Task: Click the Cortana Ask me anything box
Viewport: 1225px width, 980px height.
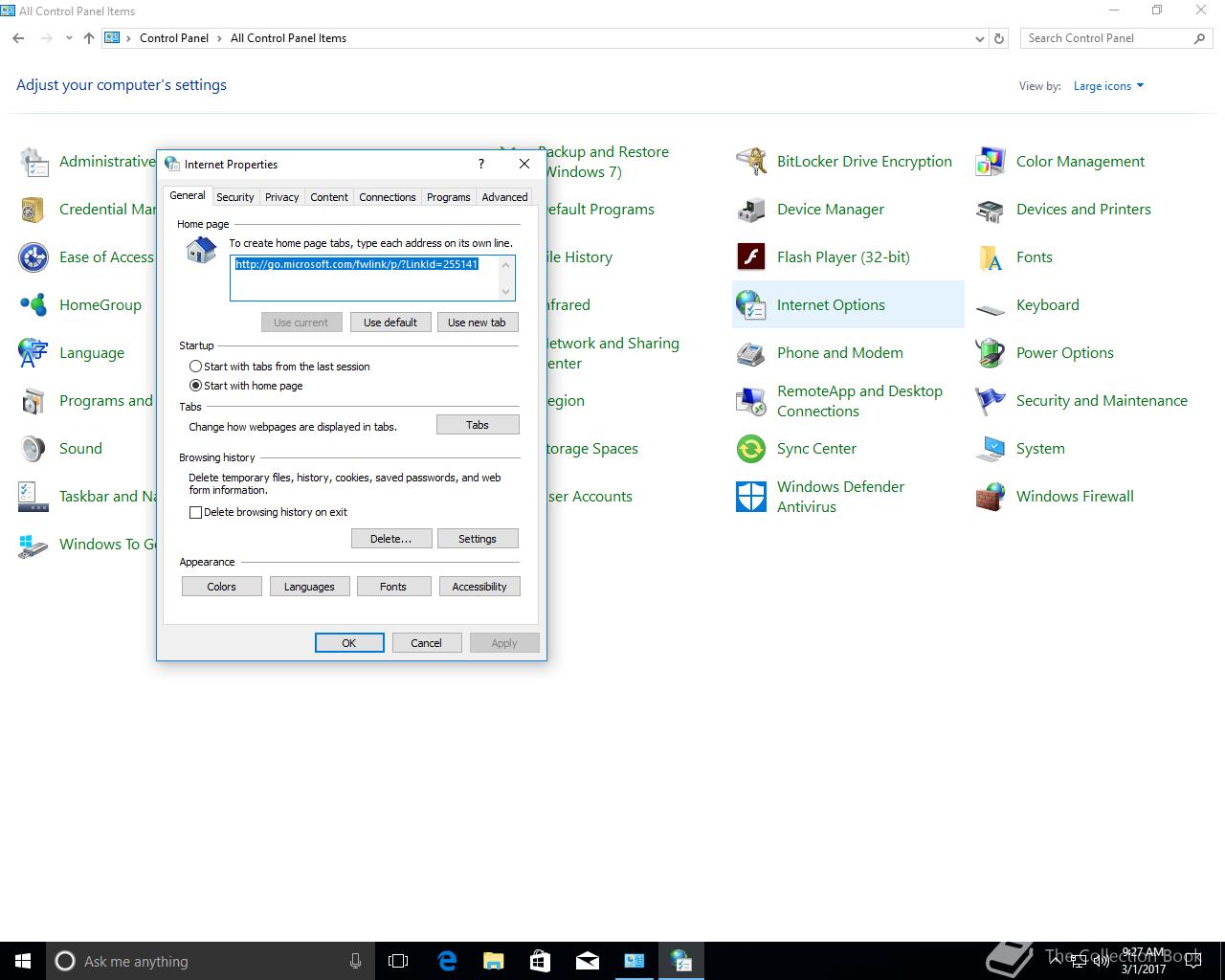Action: [x=212, y=961]
